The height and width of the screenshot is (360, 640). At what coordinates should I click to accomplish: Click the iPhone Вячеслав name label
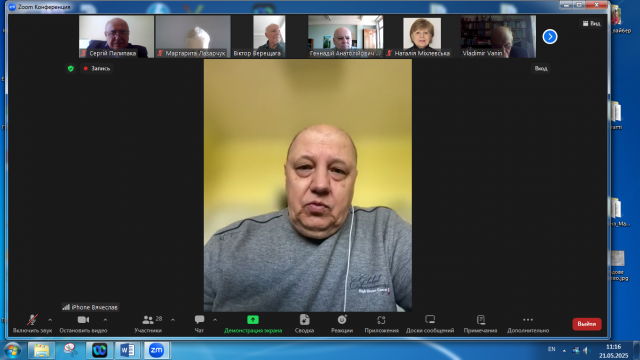pyautogui.click(x=90, y=307)
